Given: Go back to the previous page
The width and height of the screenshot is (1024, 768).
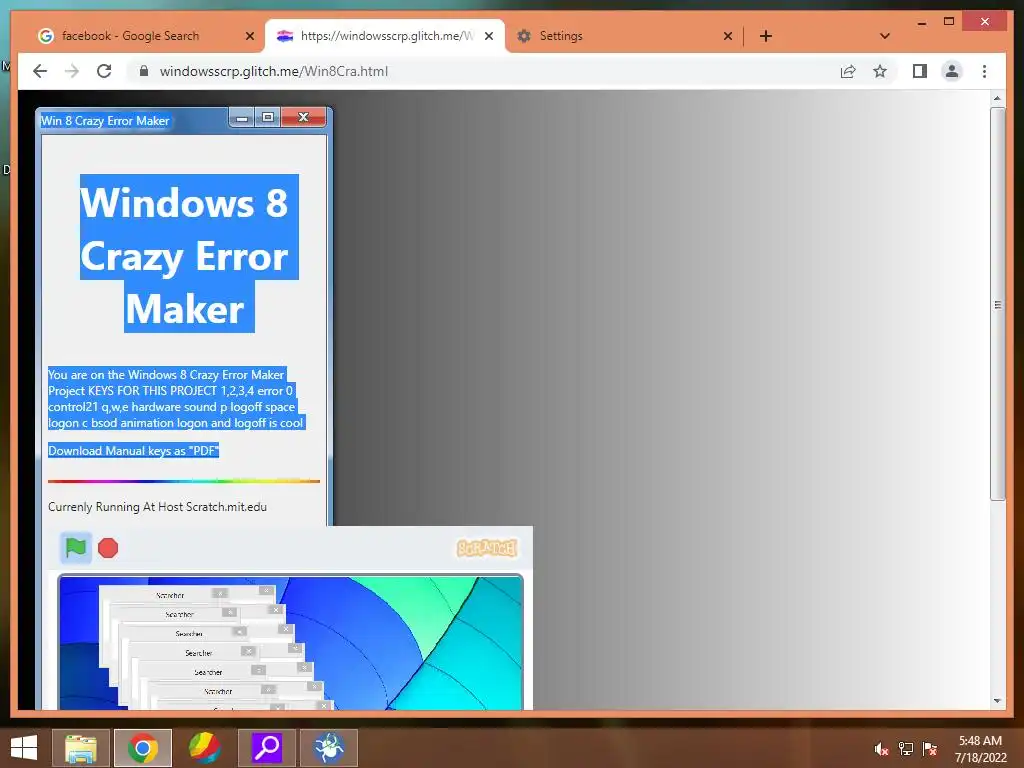Looking at the screenshot, I should click(x=40, y=71).
